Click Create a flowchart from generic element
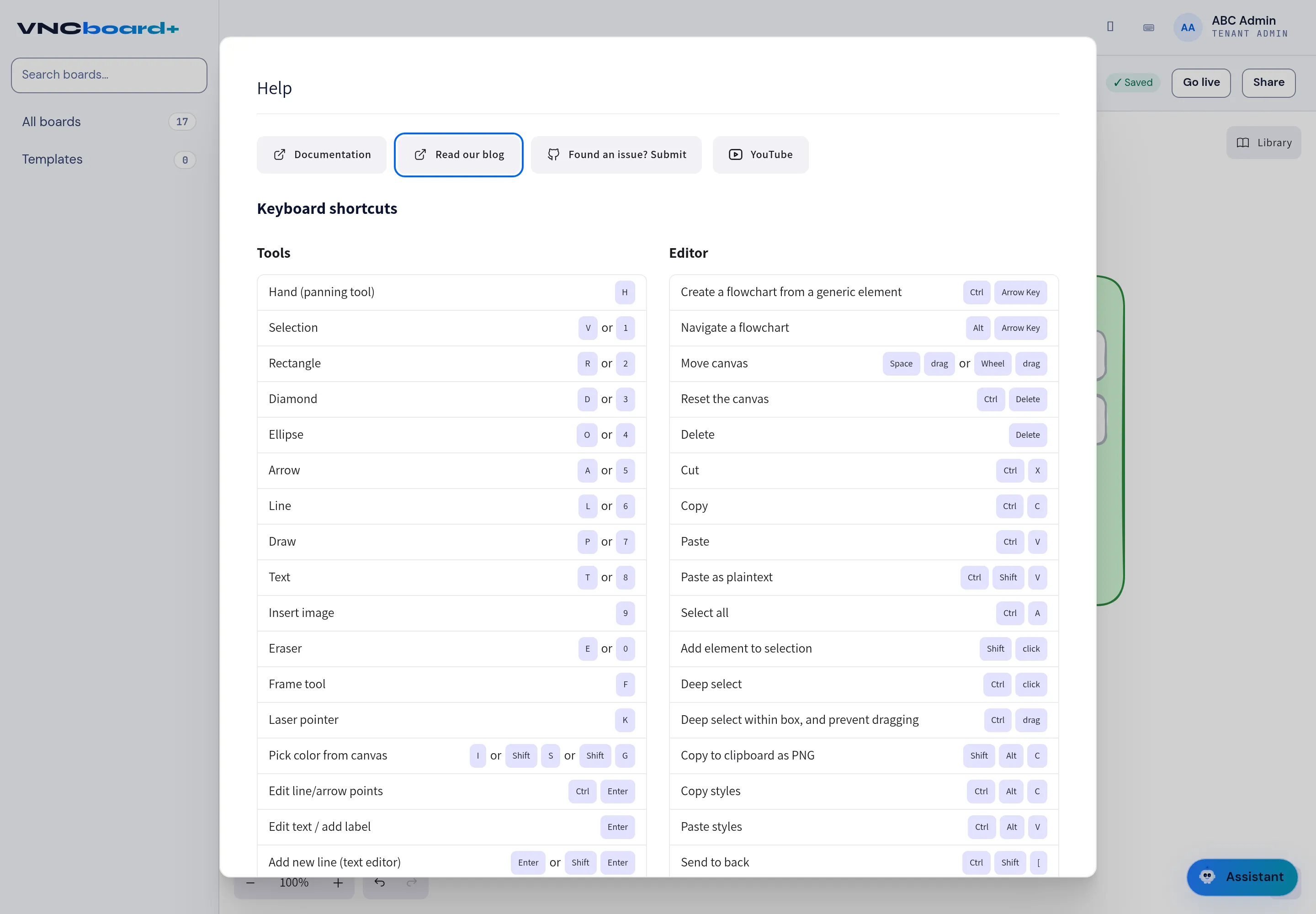1316x914 pixels. pyautogui.click(x=791, y=292)
